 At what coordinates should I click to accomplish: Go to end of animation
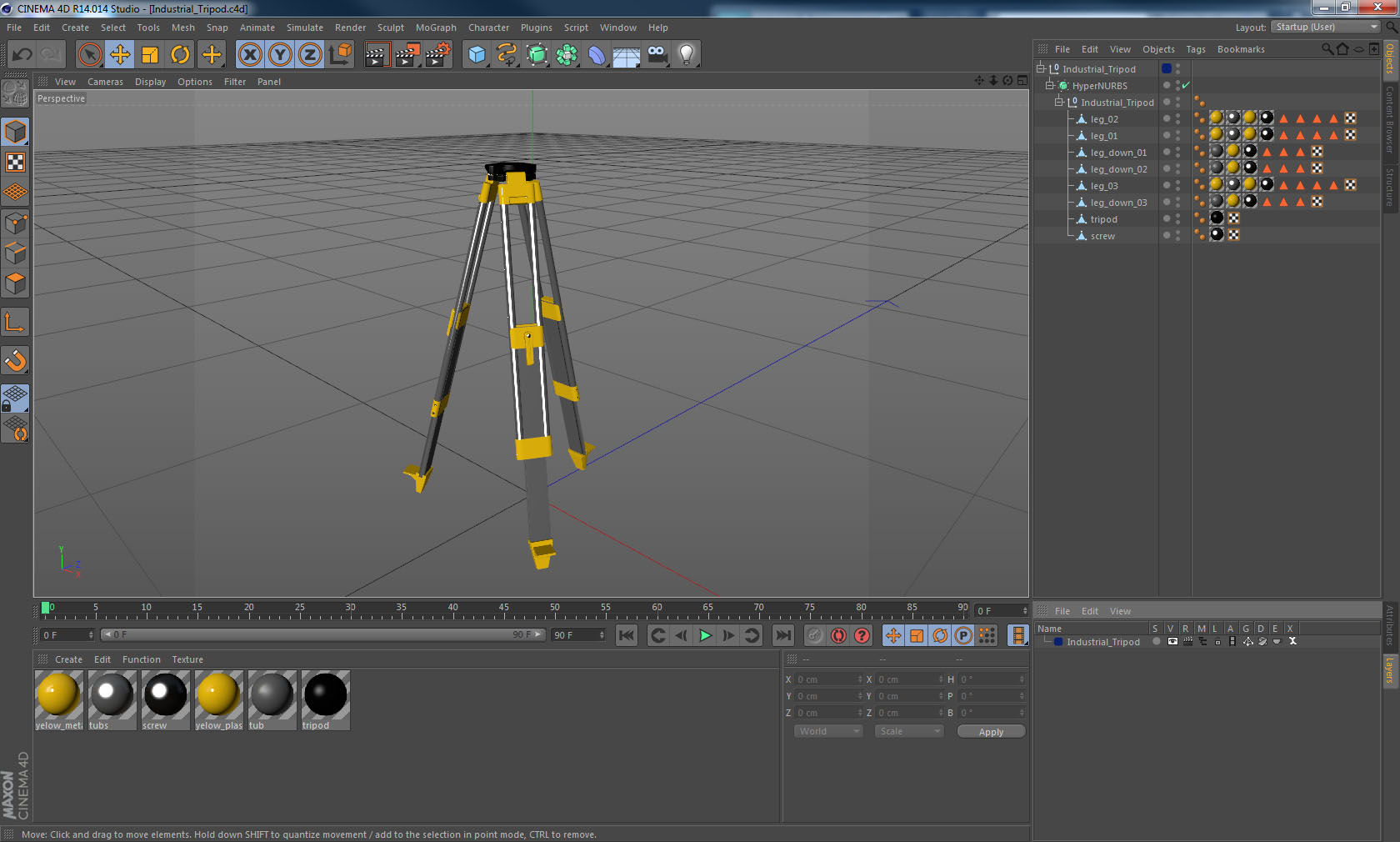point(783,635)
